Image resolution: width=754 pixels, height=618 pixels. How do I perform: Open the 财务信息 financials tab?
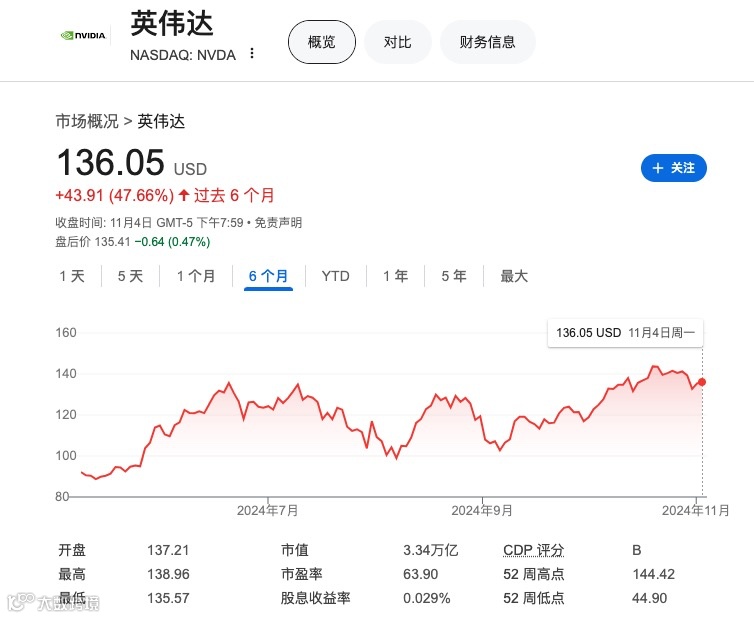(488, 42)
